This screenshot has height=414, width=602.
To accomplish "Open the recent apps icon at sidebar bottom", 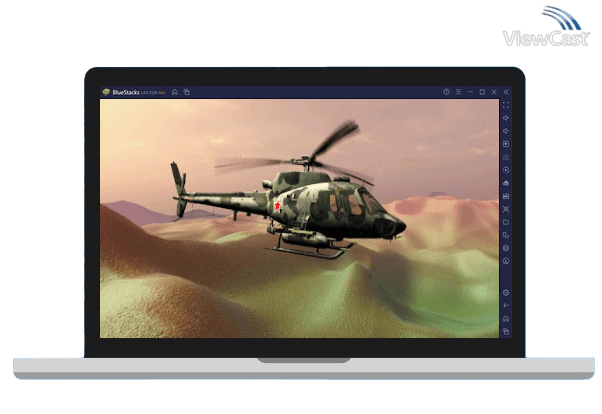I will 506,331.
